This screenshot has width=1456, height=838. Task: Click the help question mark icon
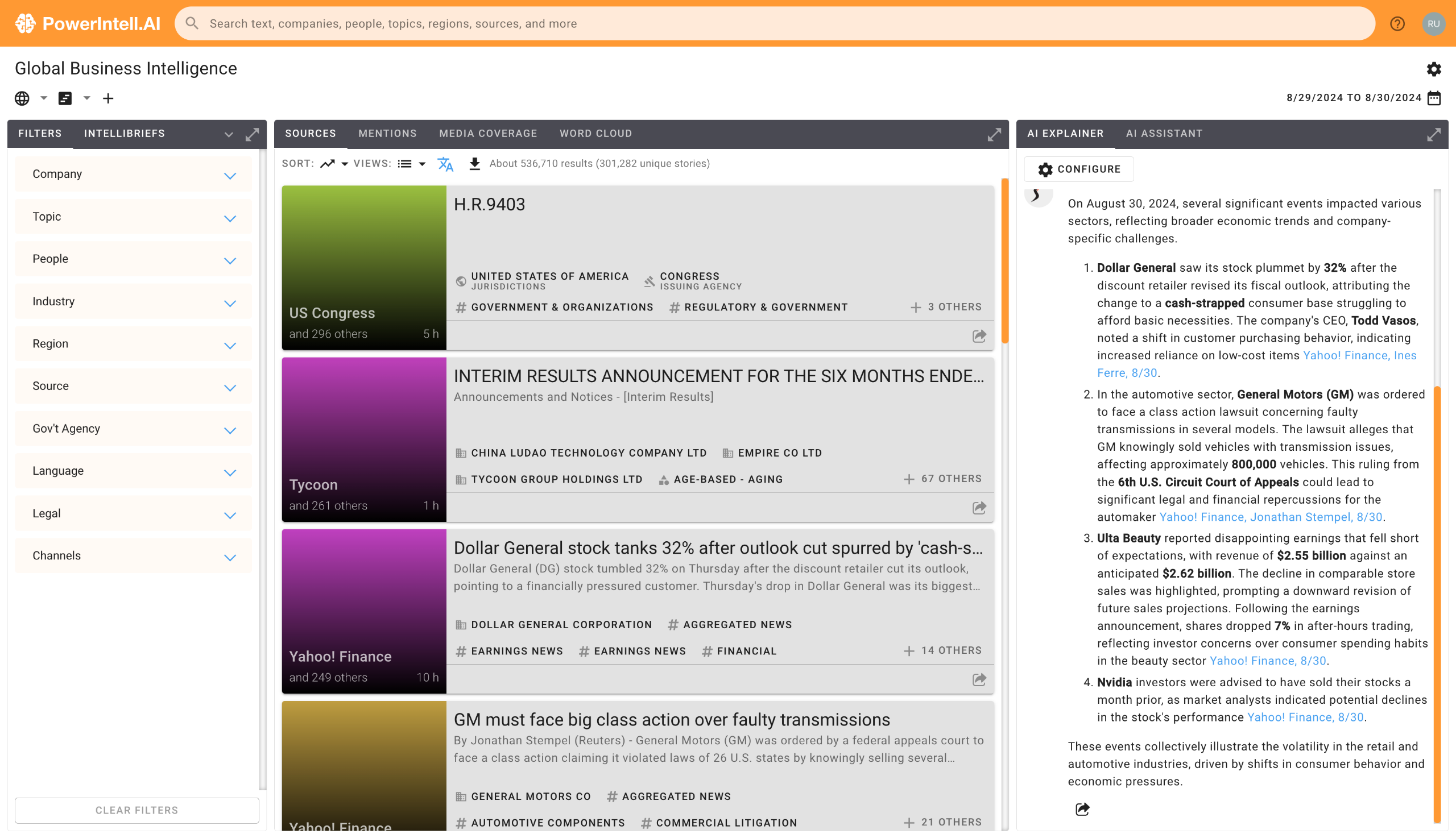click(x=1397, y=24)
